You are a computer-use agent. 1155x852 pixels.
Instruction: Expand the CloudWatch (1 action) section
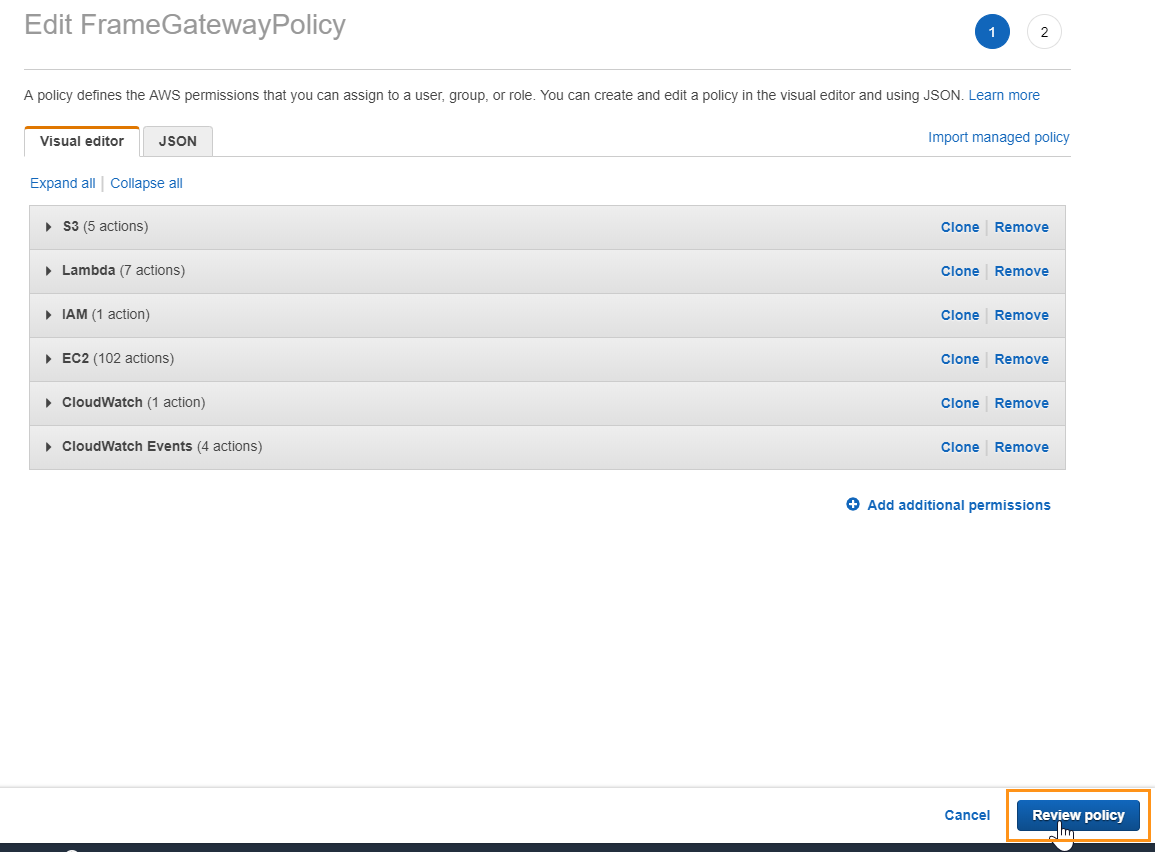(x=48, y=402)
